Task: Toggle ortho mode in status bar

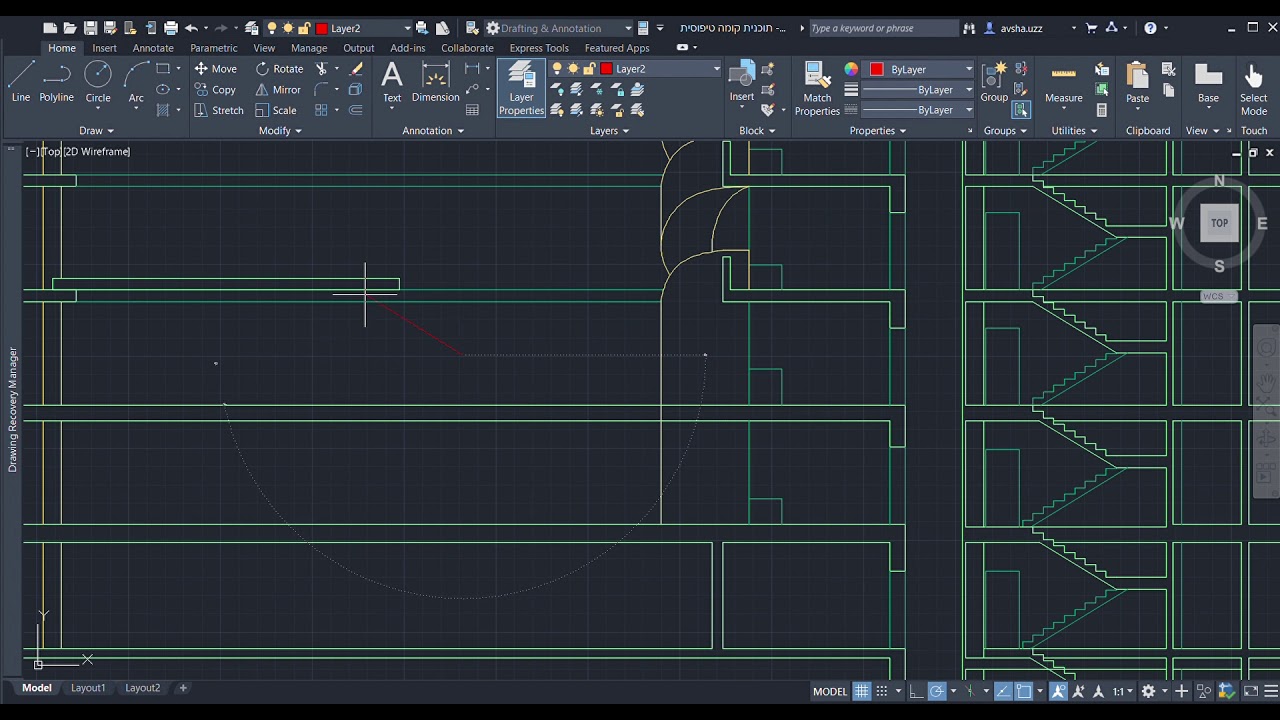Action: [x=916, y=691]
